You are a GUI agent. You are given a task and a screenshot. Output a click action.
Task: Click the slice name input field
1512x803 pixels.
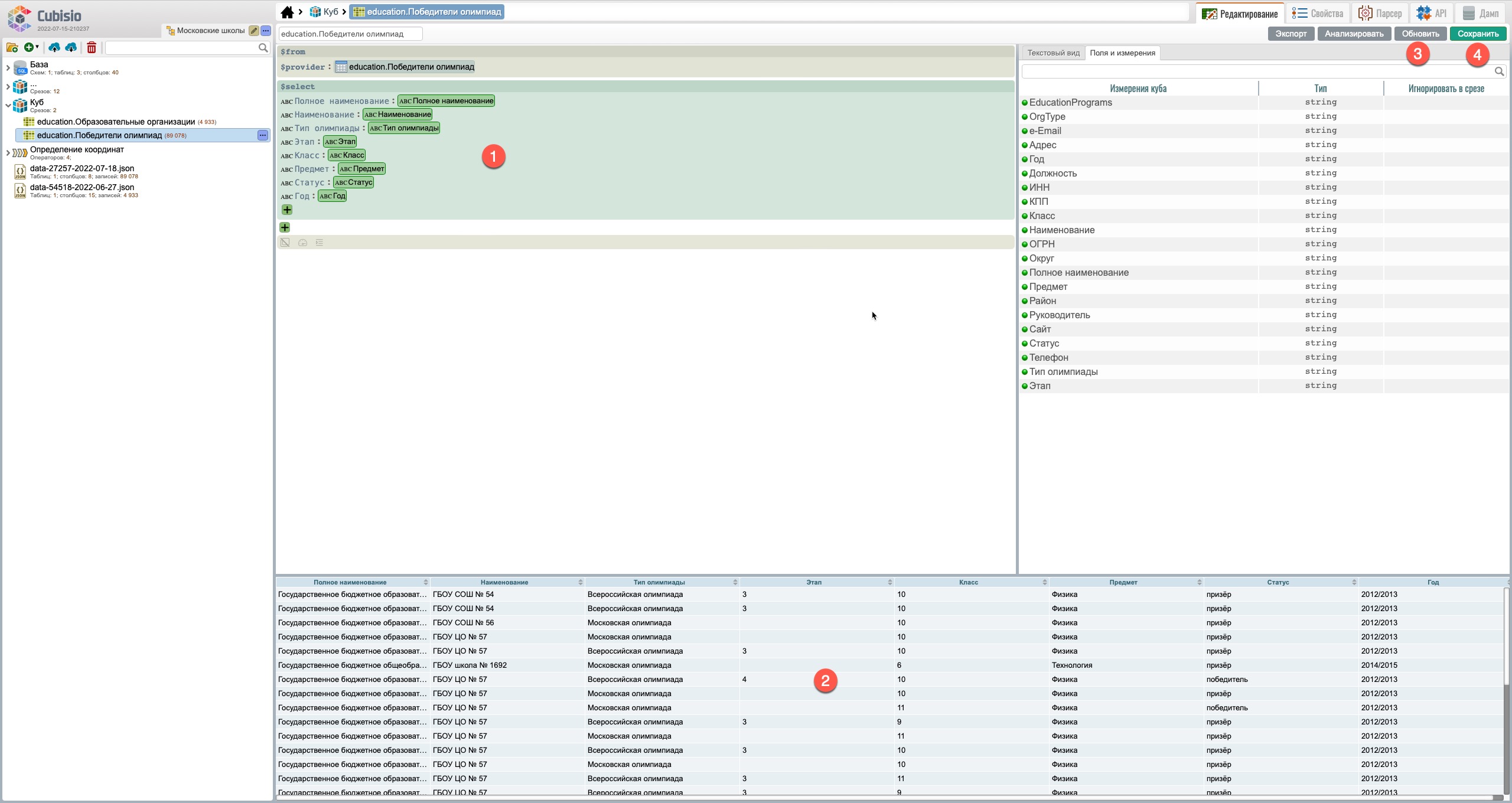[x=350, y=34]
